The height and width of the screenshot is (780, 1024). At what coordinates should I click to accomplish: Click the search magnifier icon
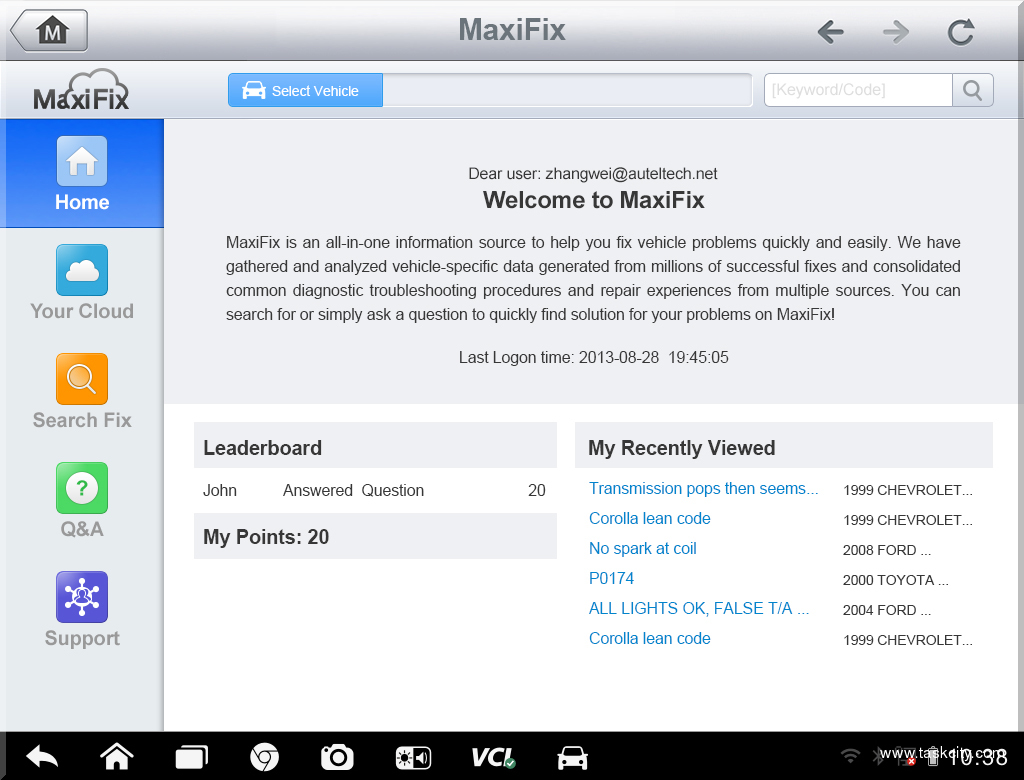971,90
